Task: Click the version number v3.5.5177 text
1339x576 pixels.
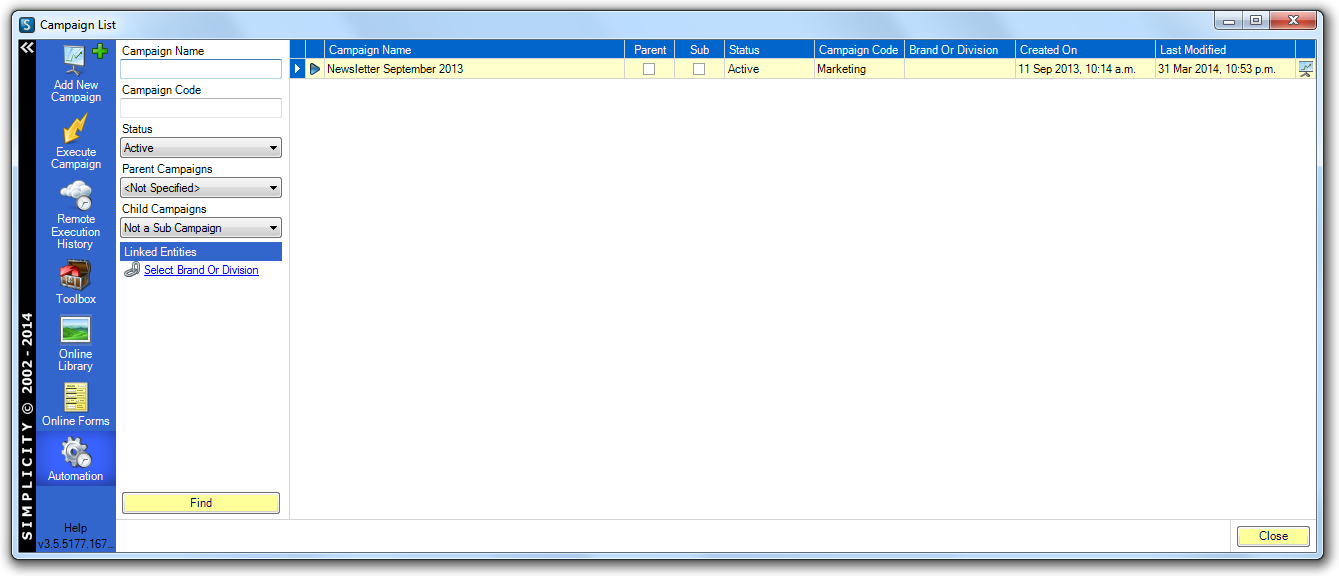Action: click(x=76, y=545)
